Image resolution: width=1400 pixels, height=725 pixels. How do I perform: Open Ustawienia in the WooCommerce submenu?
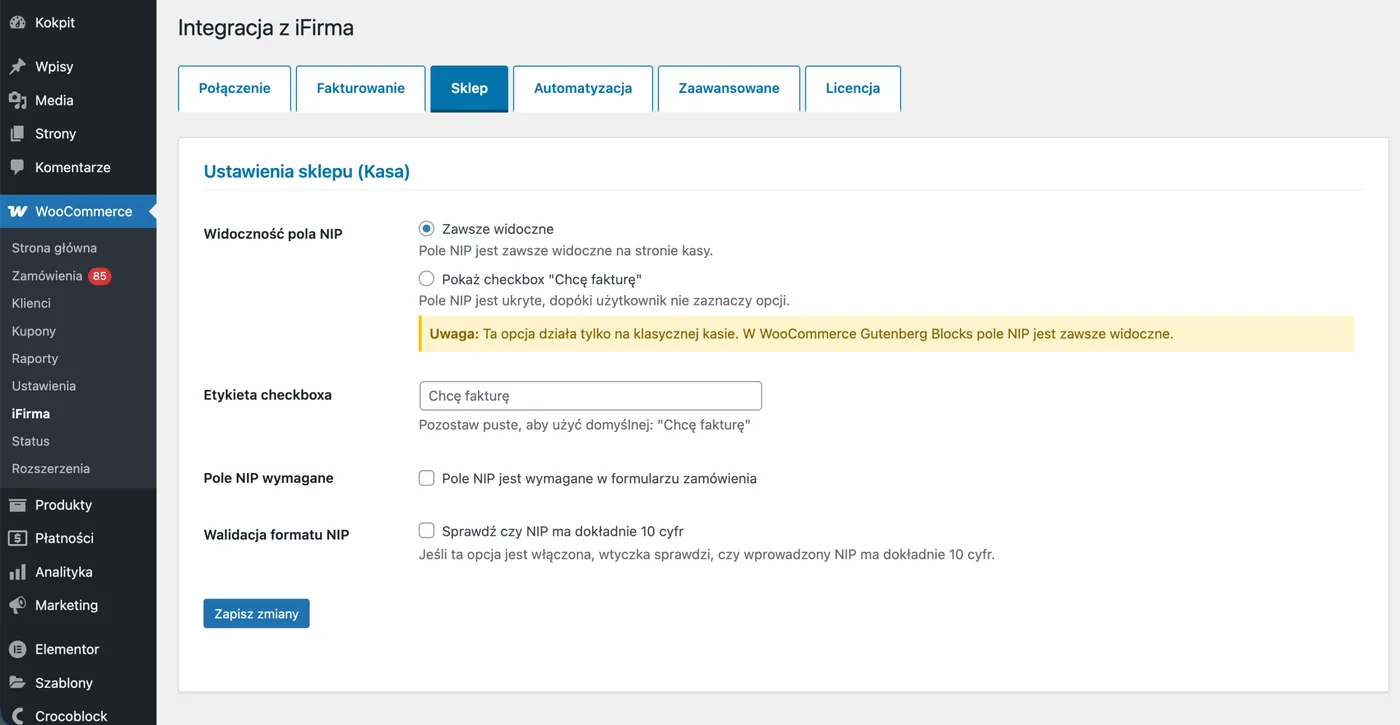tap(44, 386)
